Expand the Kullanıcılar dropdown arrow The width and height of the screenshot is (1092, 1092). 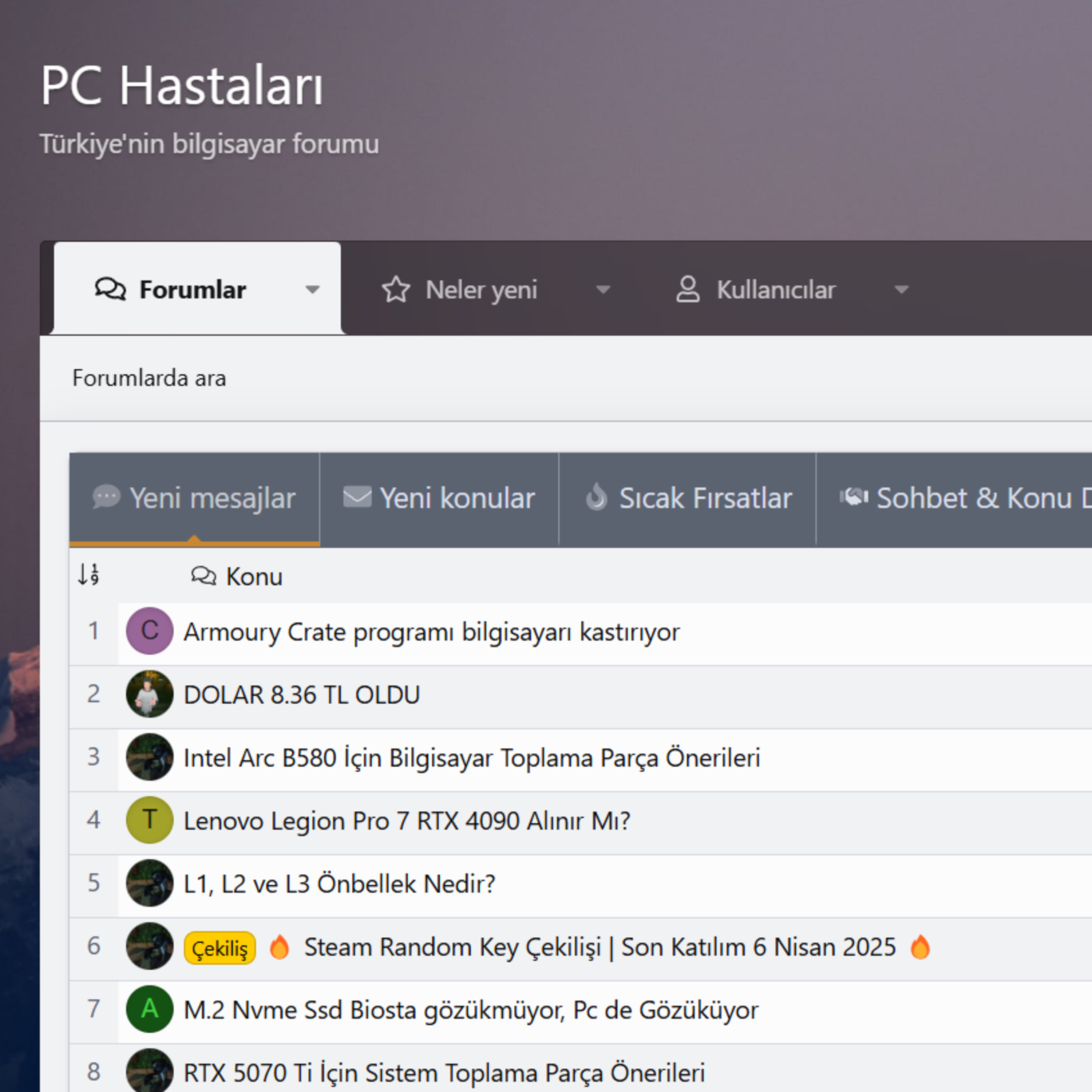coord(902,290)
